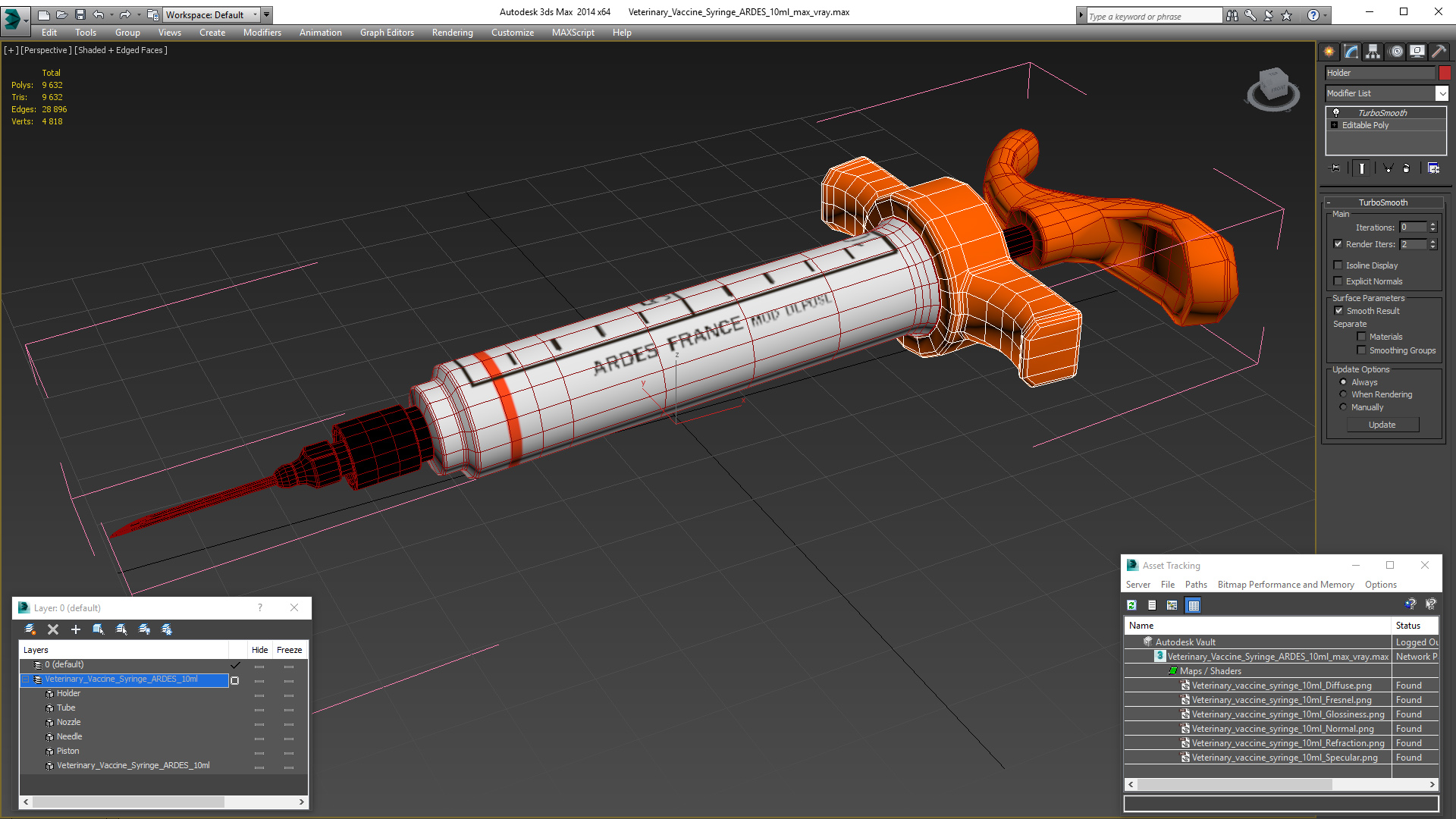
Task: Toggle TurboSmooth modifier lightbulb visibility
Action: (1336, 112)
